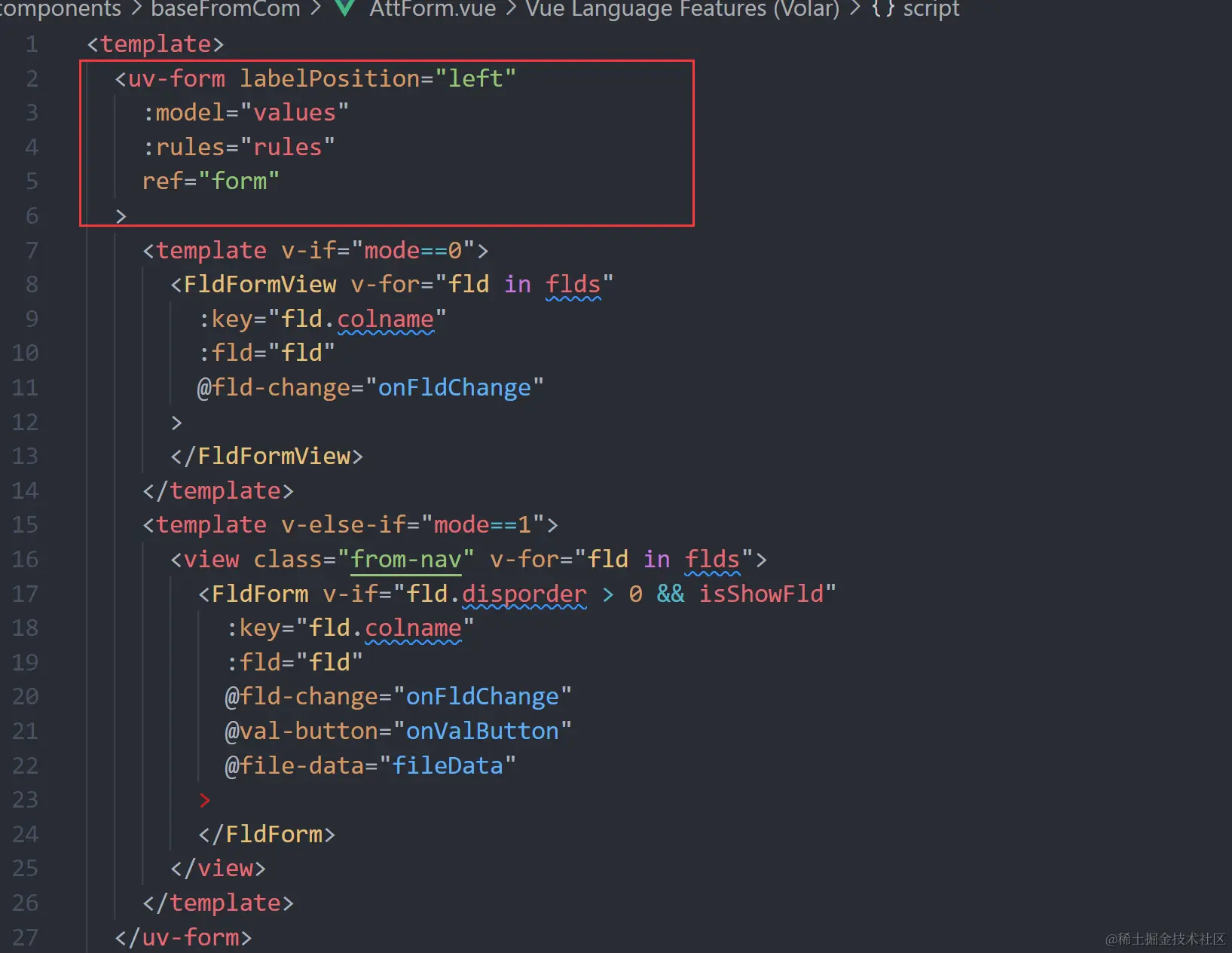Click underlined colname on line 18
This screenshot has width=1232, height=953.
(x=413, y=628)
